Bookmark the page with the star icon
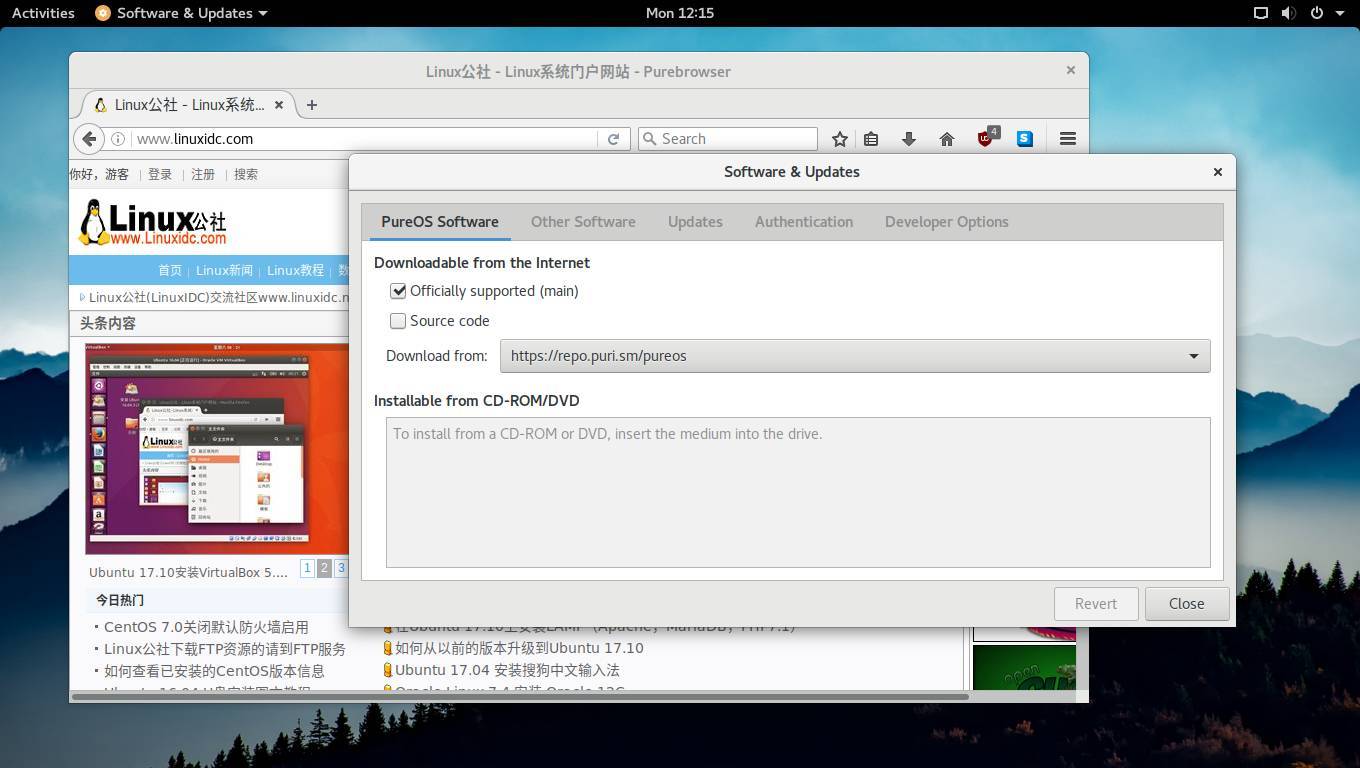1360x768 pixels. click(x=839, y=139)
